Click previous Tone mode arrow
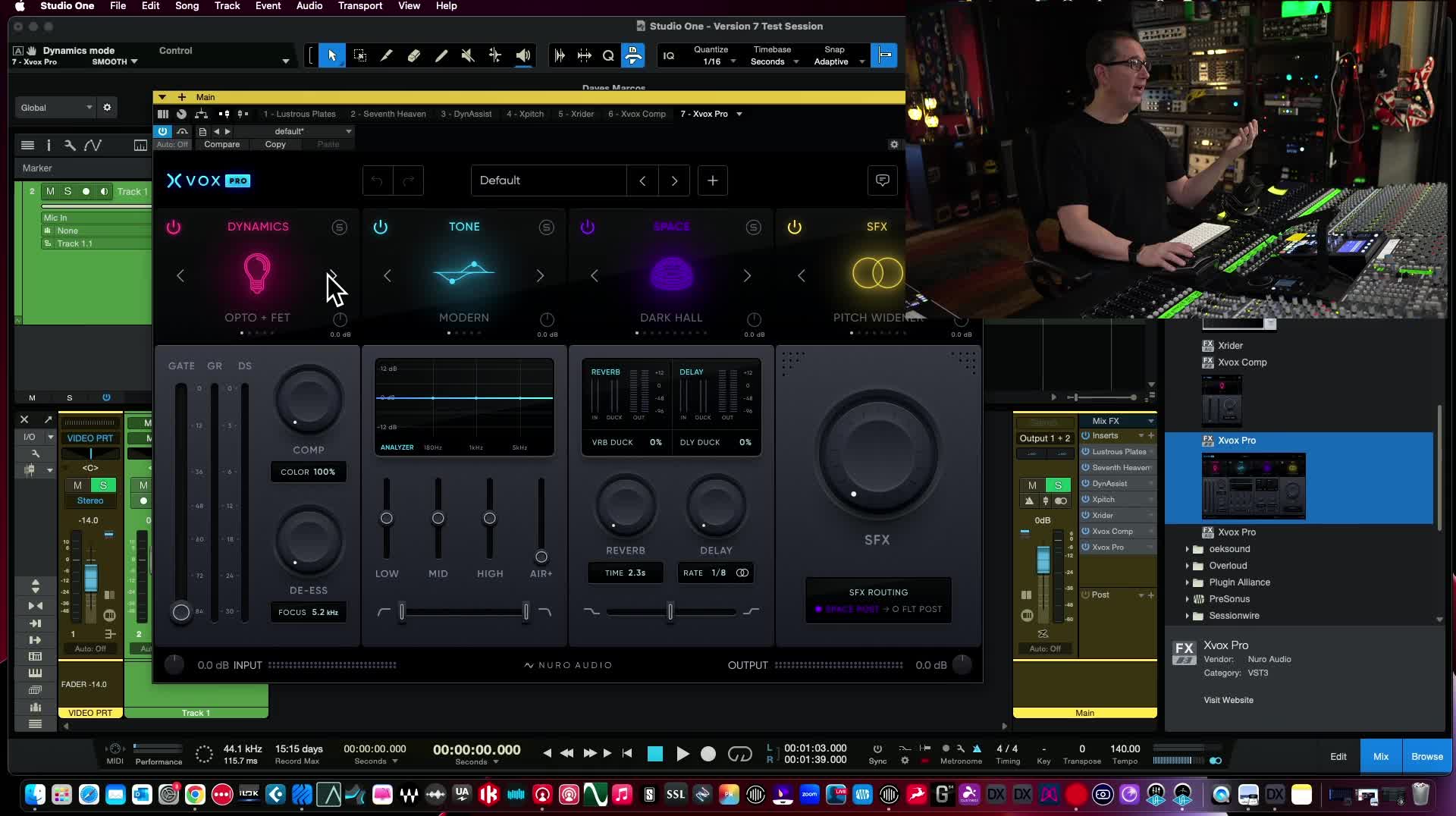This screenshot has width=1456, height=816. click(388, 276)
